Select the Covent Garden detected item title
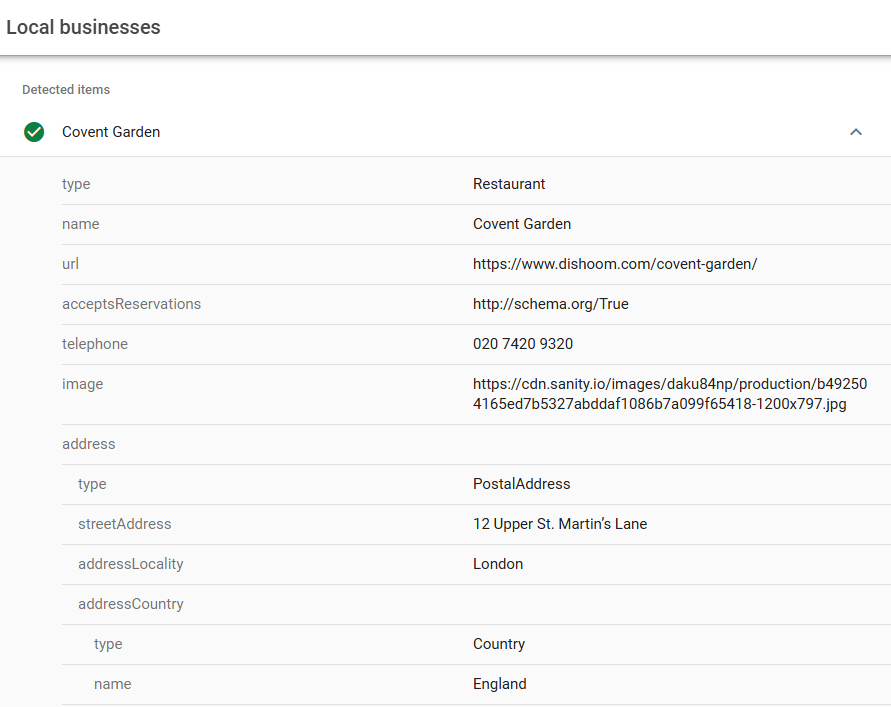The width and height of the screenshot is (891, 707). click(111, 132)
